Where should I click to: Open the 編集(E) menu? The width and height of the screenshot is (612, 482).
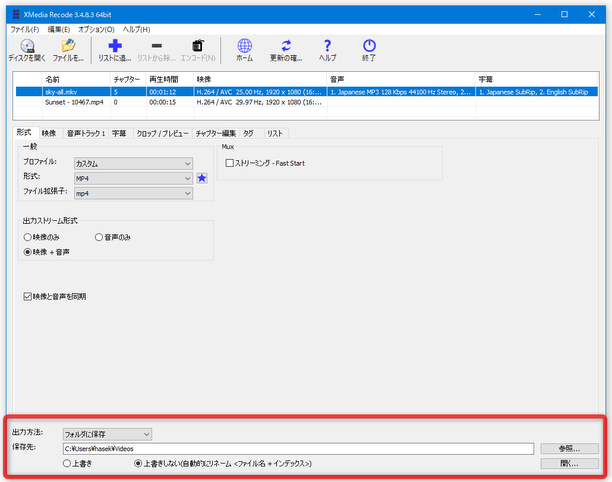click(59, 29)
